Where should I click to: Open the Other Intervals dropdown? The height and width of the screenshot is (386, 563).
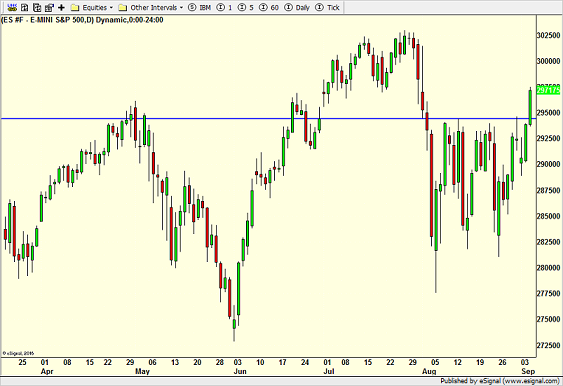point(151,8)
